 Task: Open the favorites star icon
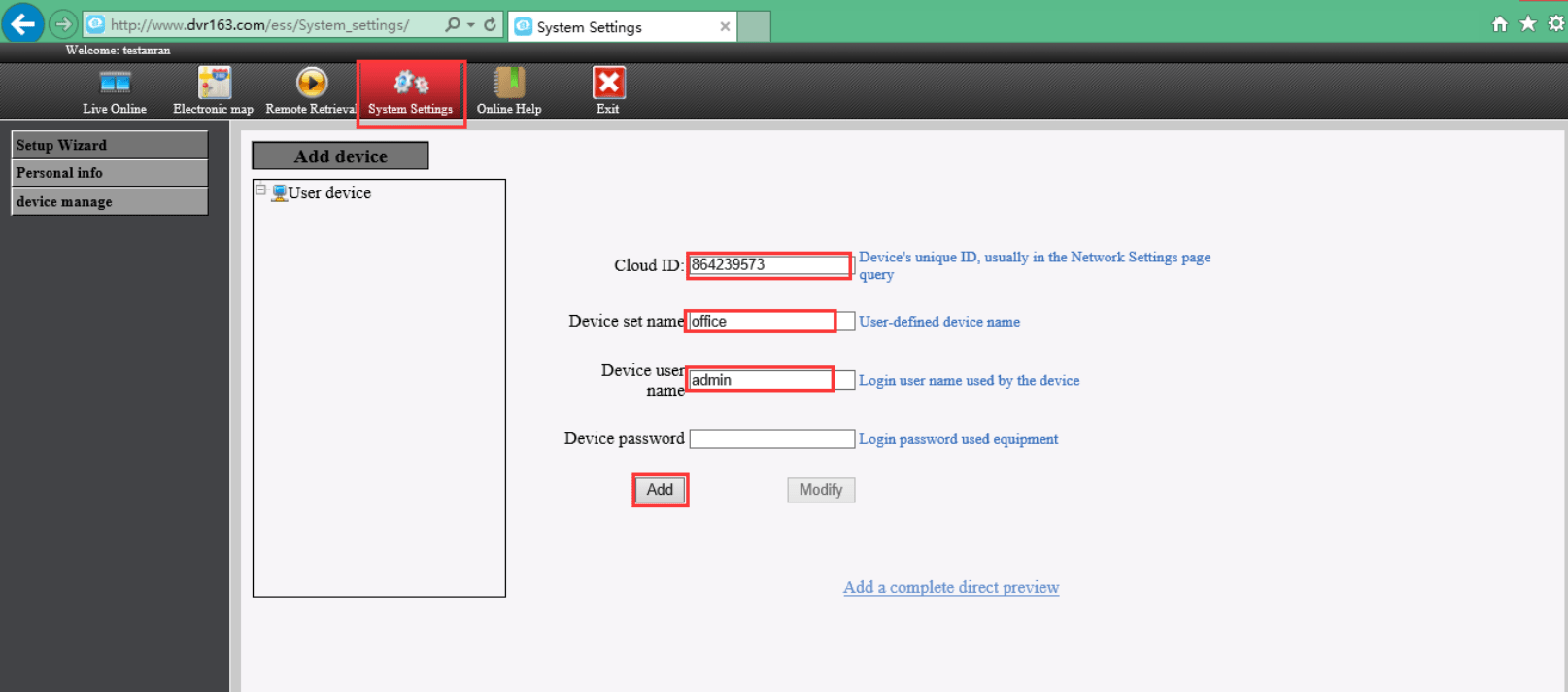tap(1527, 24)
